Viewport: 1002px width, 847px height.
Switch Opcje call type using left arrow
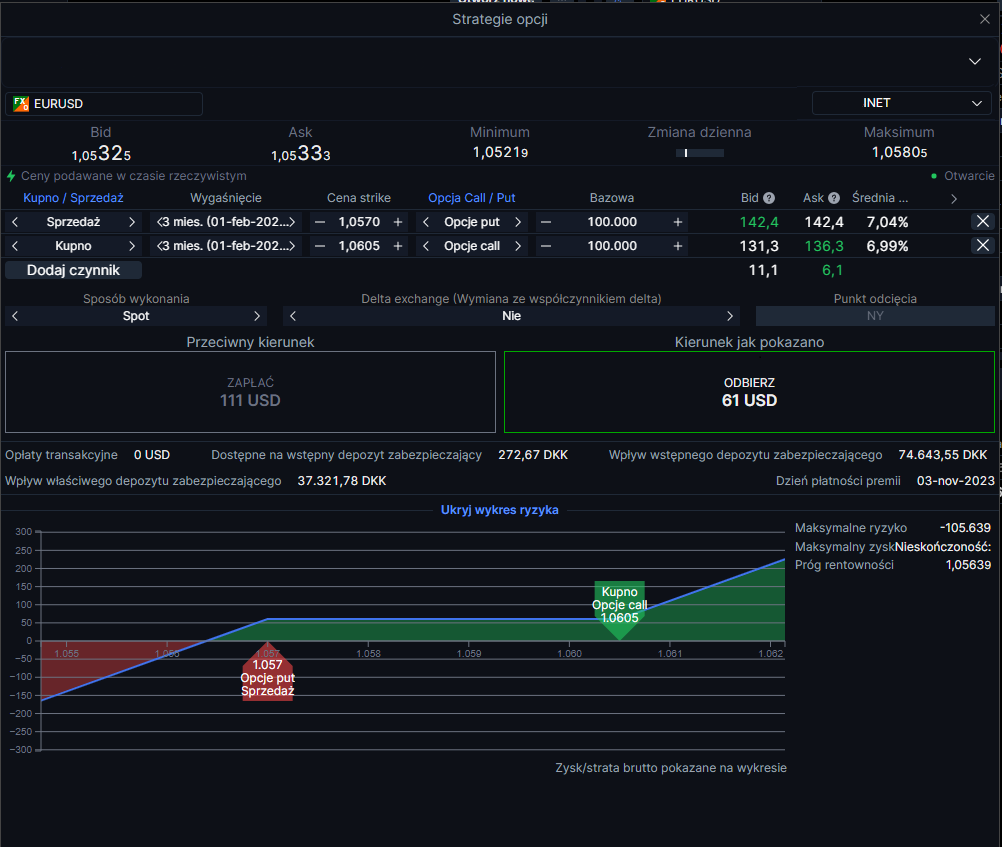coord(426,246)
